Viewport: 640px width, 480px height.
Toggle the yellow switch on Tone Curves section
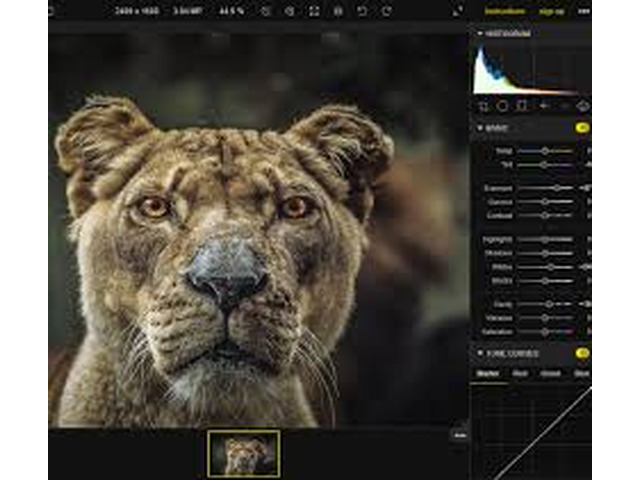click(582, 353)
